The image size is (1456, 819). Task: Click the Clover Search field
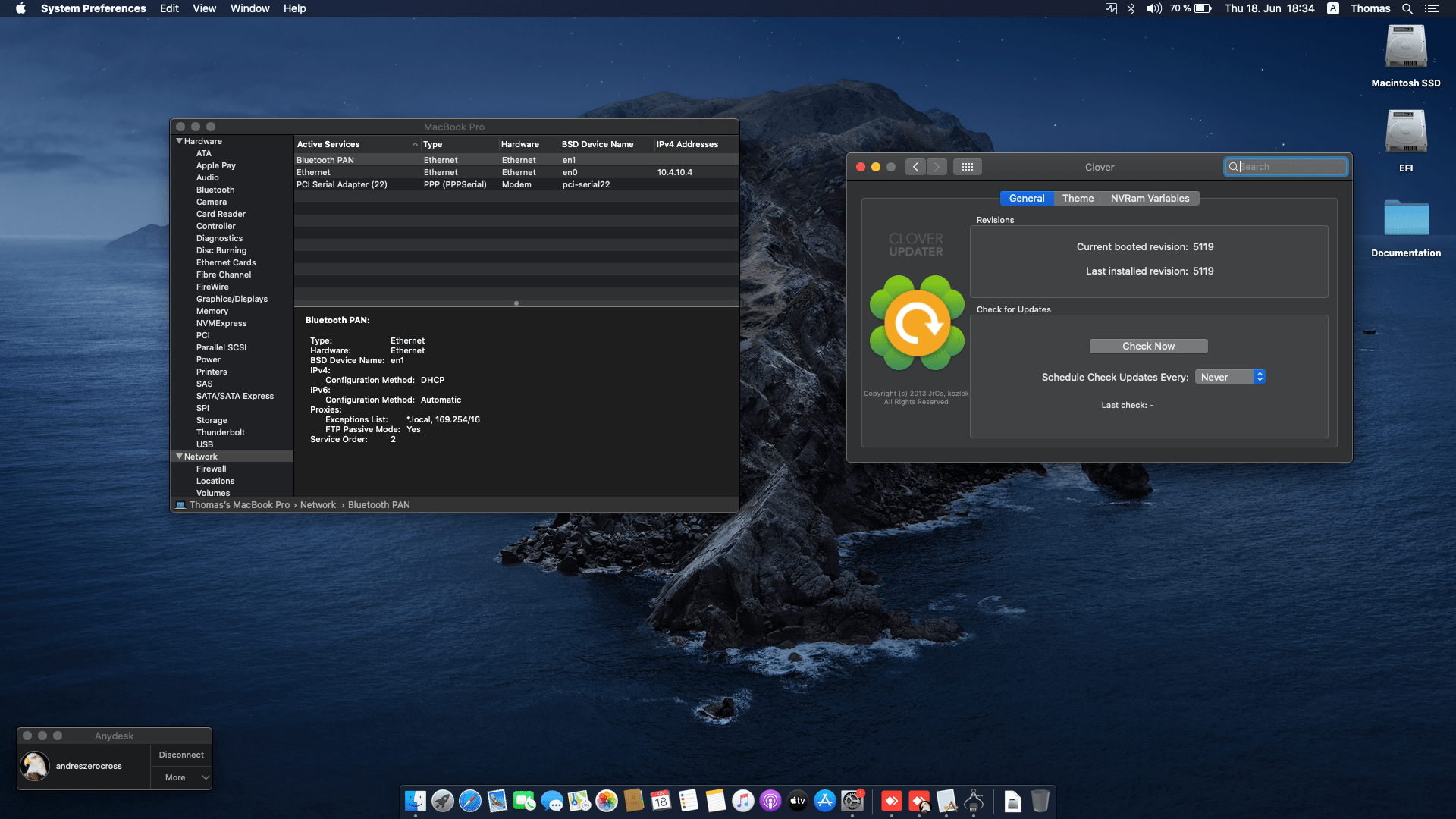click(x=1286, y=167)
